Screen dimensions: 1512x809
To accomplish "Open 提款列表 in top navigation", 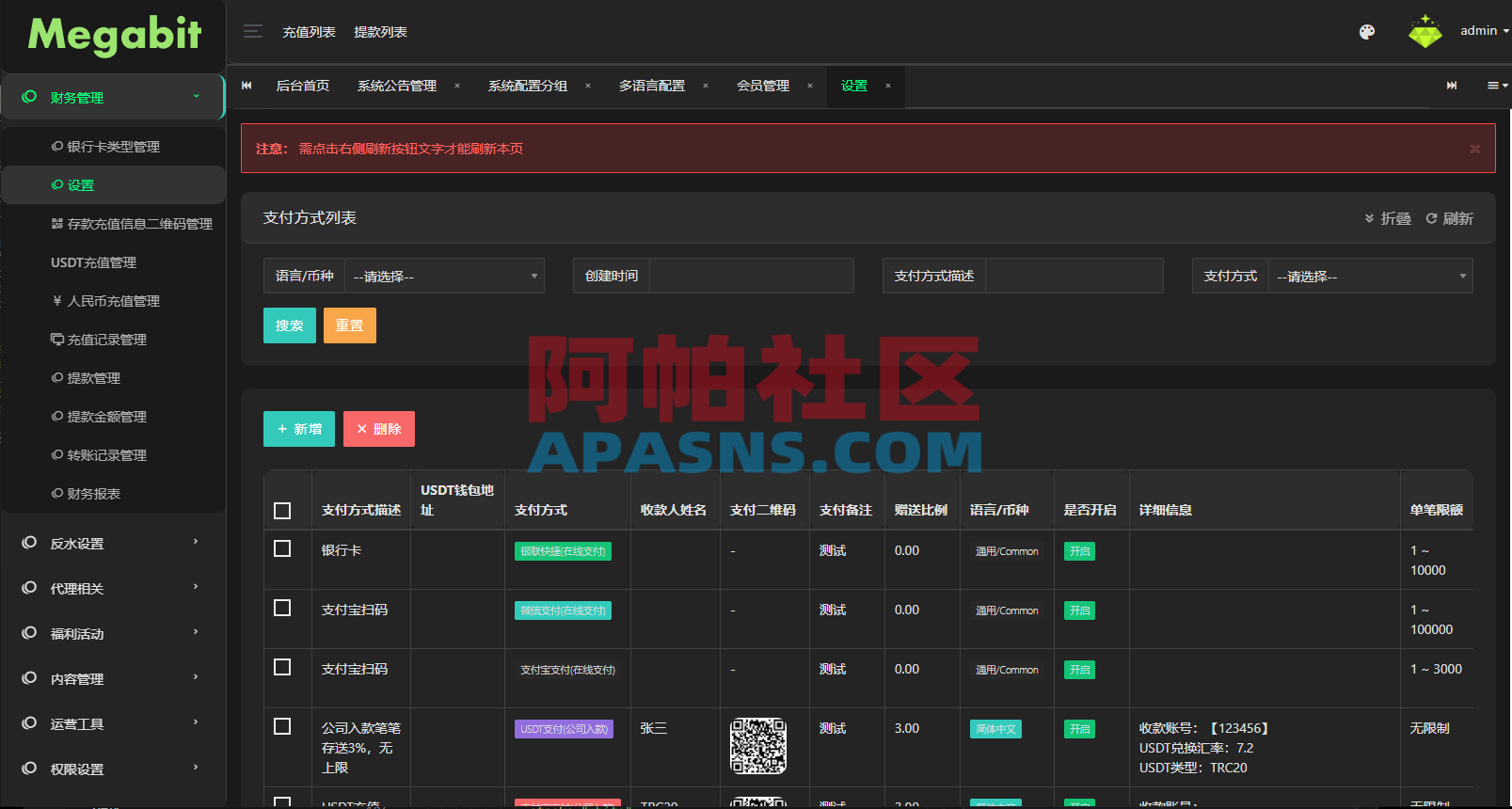I will click(380, 32).
